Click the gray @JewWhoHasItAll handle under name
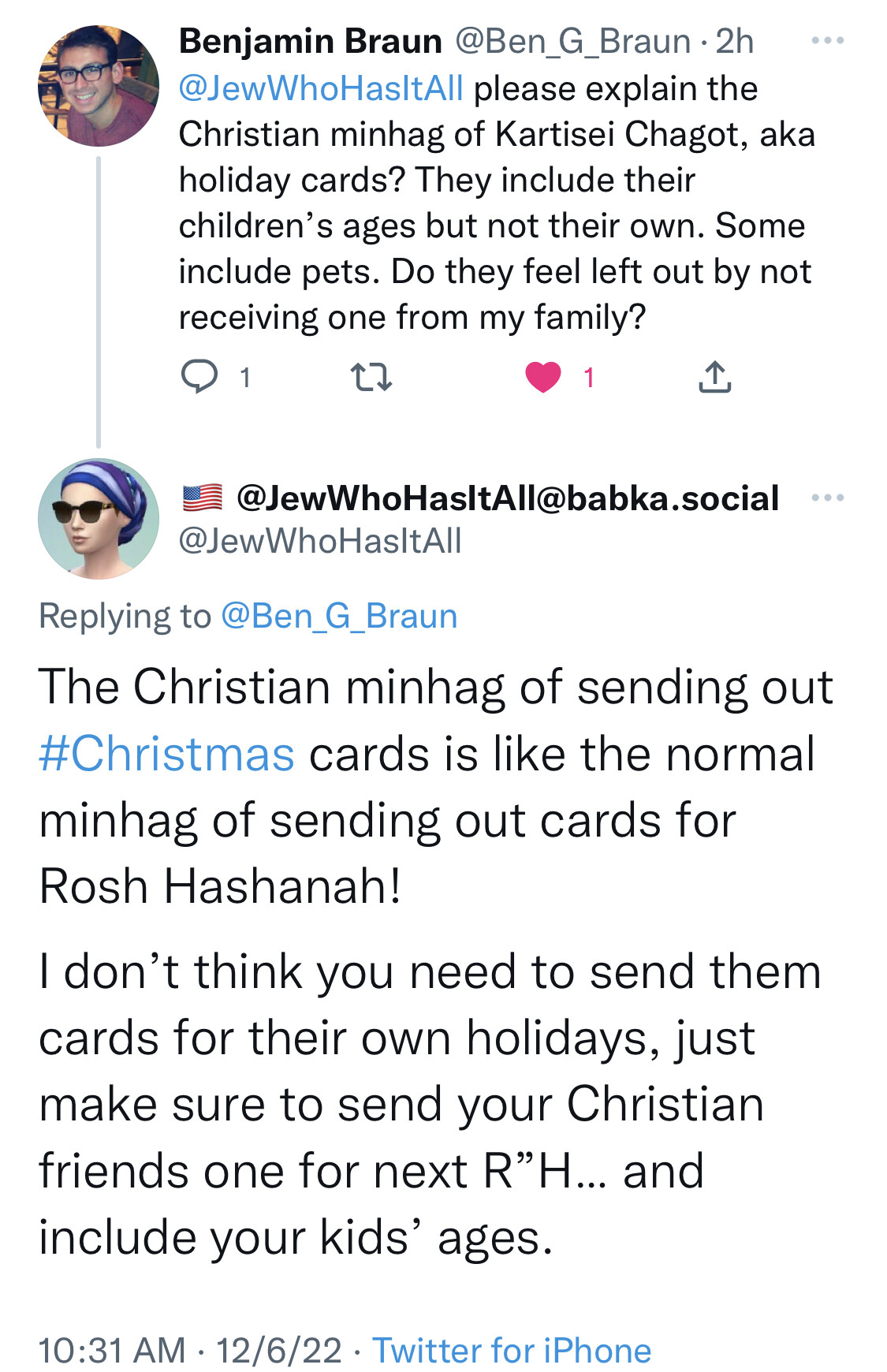 [x=320, y=541]
